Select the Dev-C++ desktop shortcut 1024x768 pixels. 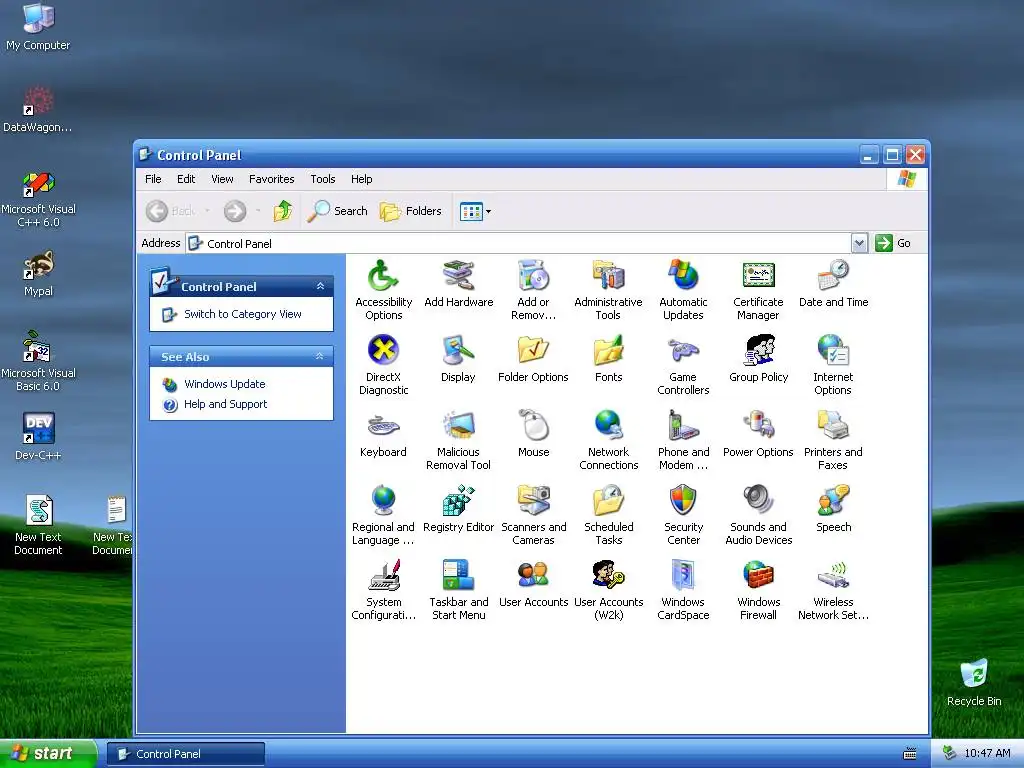38,436
